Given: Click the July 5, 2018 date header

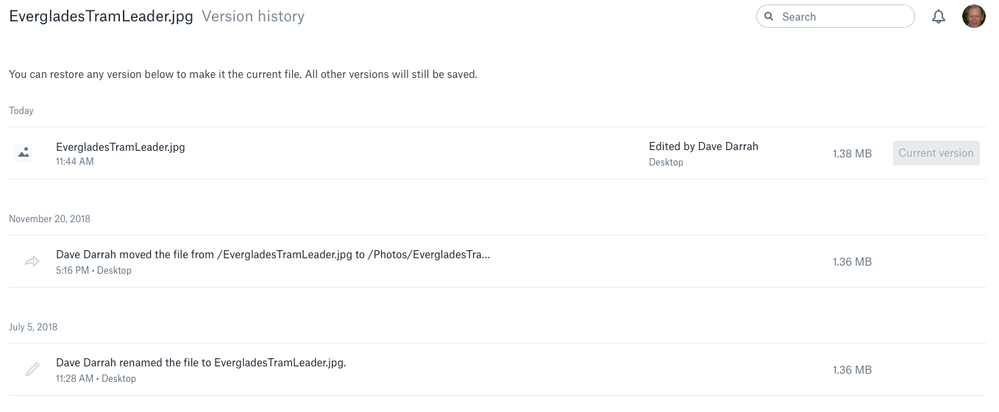Looking at the screenshot, I should (33, 327).
